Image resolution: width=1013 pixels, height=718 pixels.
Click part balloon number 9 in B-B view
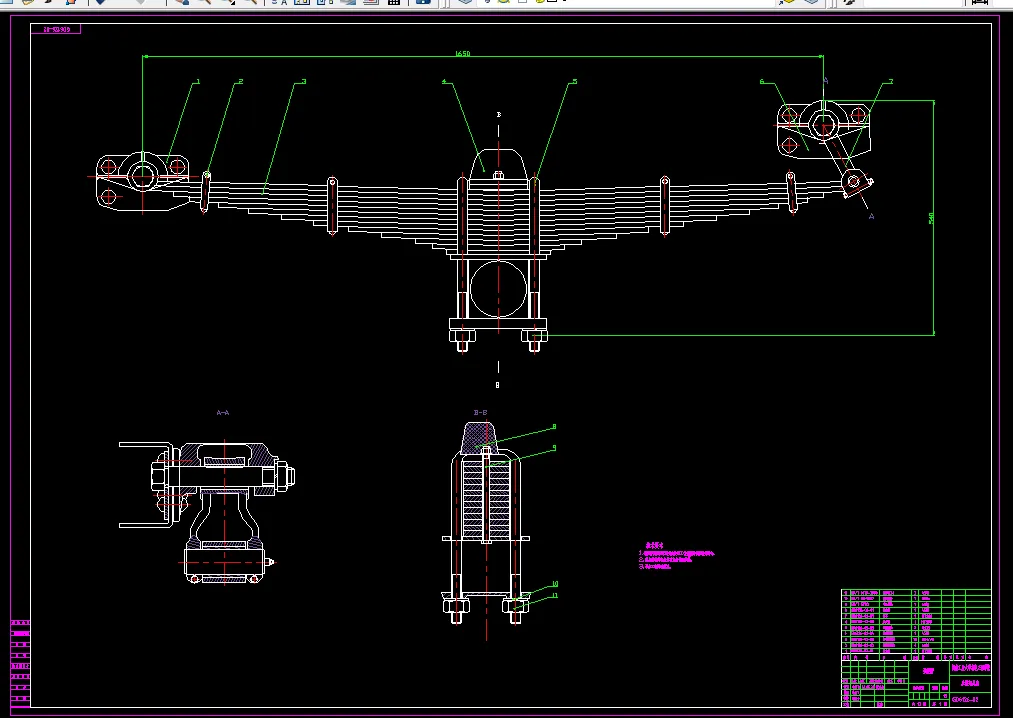[x=554, y=447]
